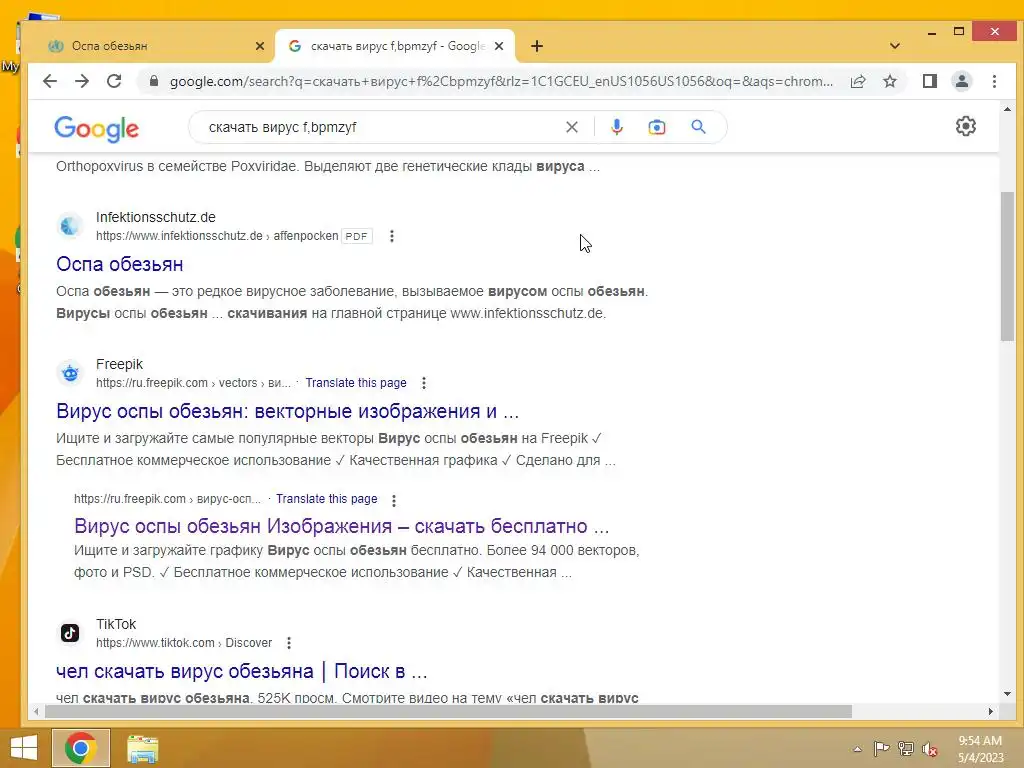Open a new tab
1024x768 pixels.
pos(537,46)
